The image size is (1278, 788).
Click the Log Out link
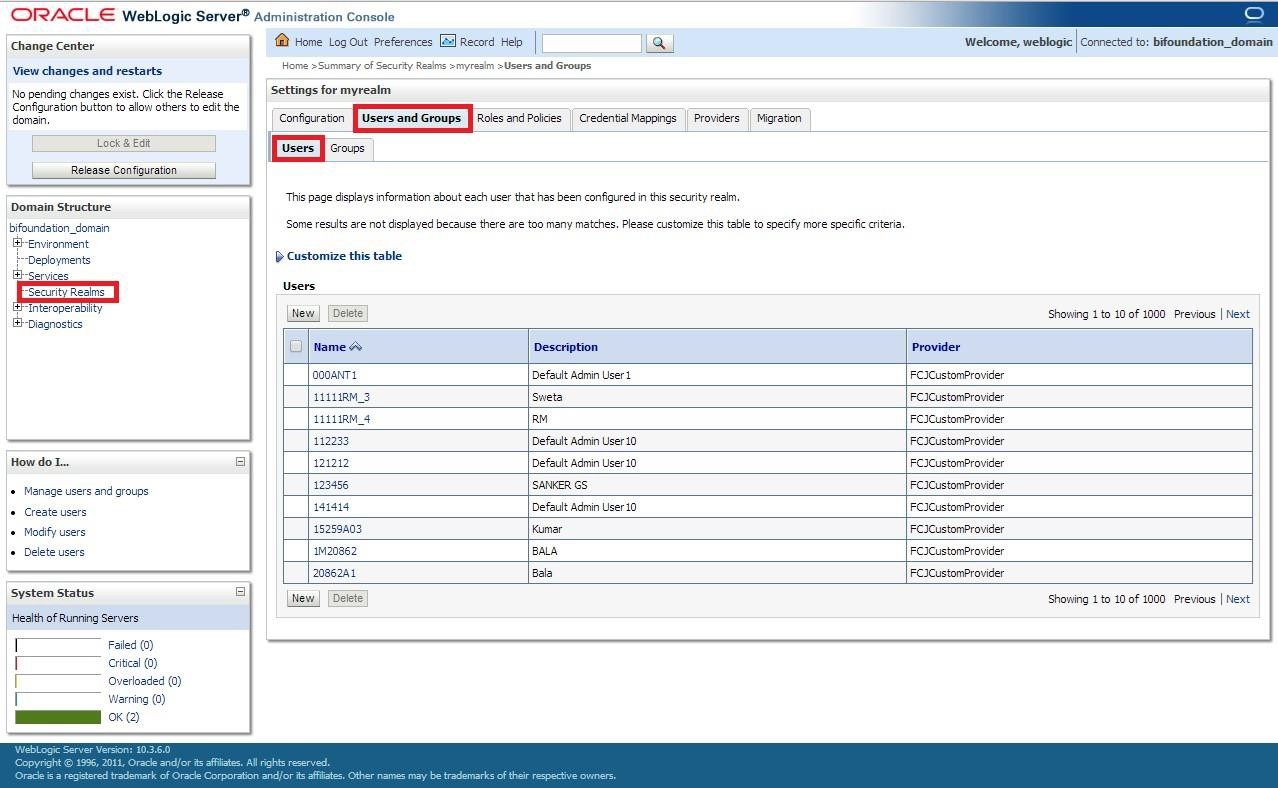(348, 42)
